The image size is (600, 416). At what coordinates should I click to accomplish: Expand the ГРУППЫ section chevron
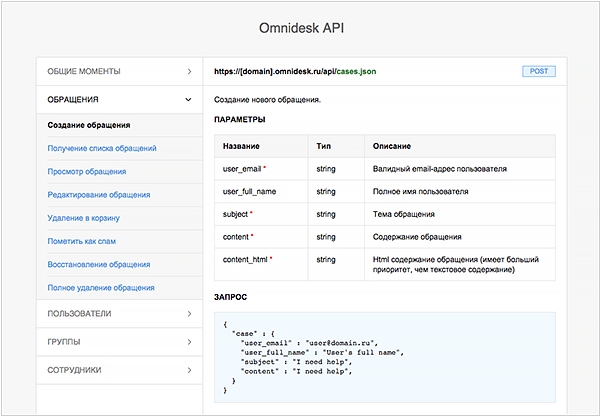(x=189, y=342)
